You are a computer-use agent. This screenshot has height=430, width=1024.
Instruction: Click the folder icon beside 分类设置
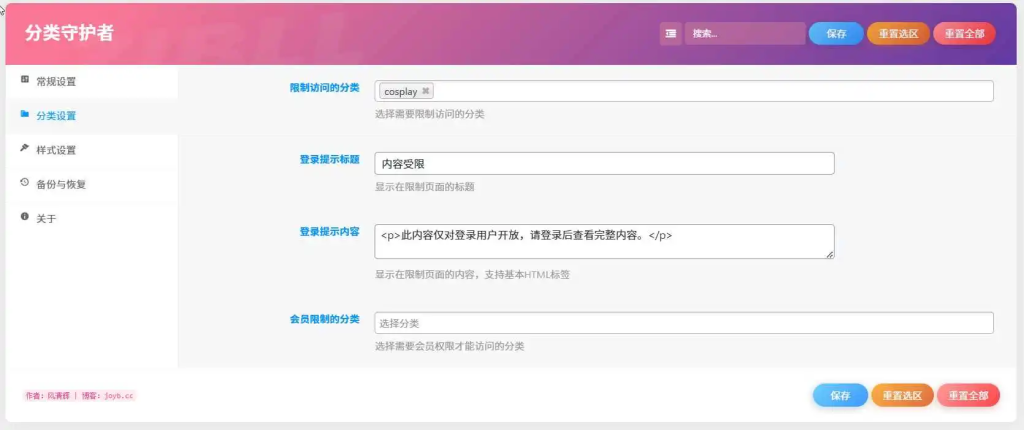(x=25, y=114)
